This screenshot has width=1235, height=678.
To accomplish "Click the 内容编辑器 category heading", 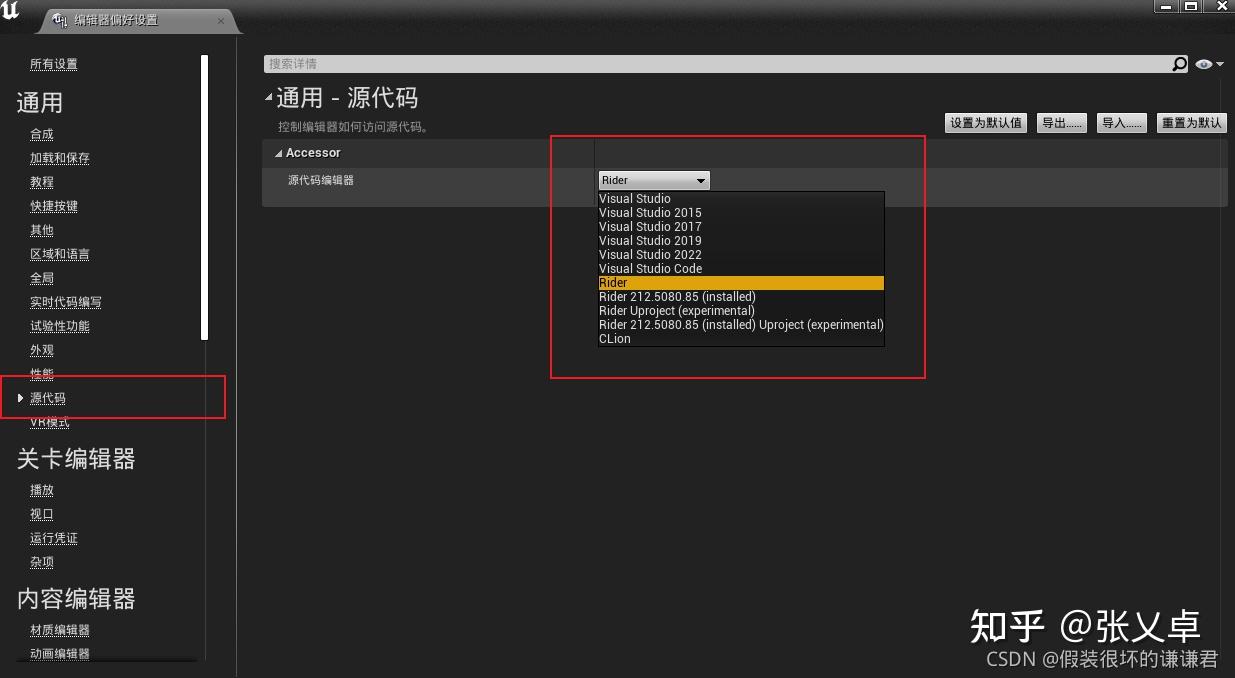I will (76, 599).
